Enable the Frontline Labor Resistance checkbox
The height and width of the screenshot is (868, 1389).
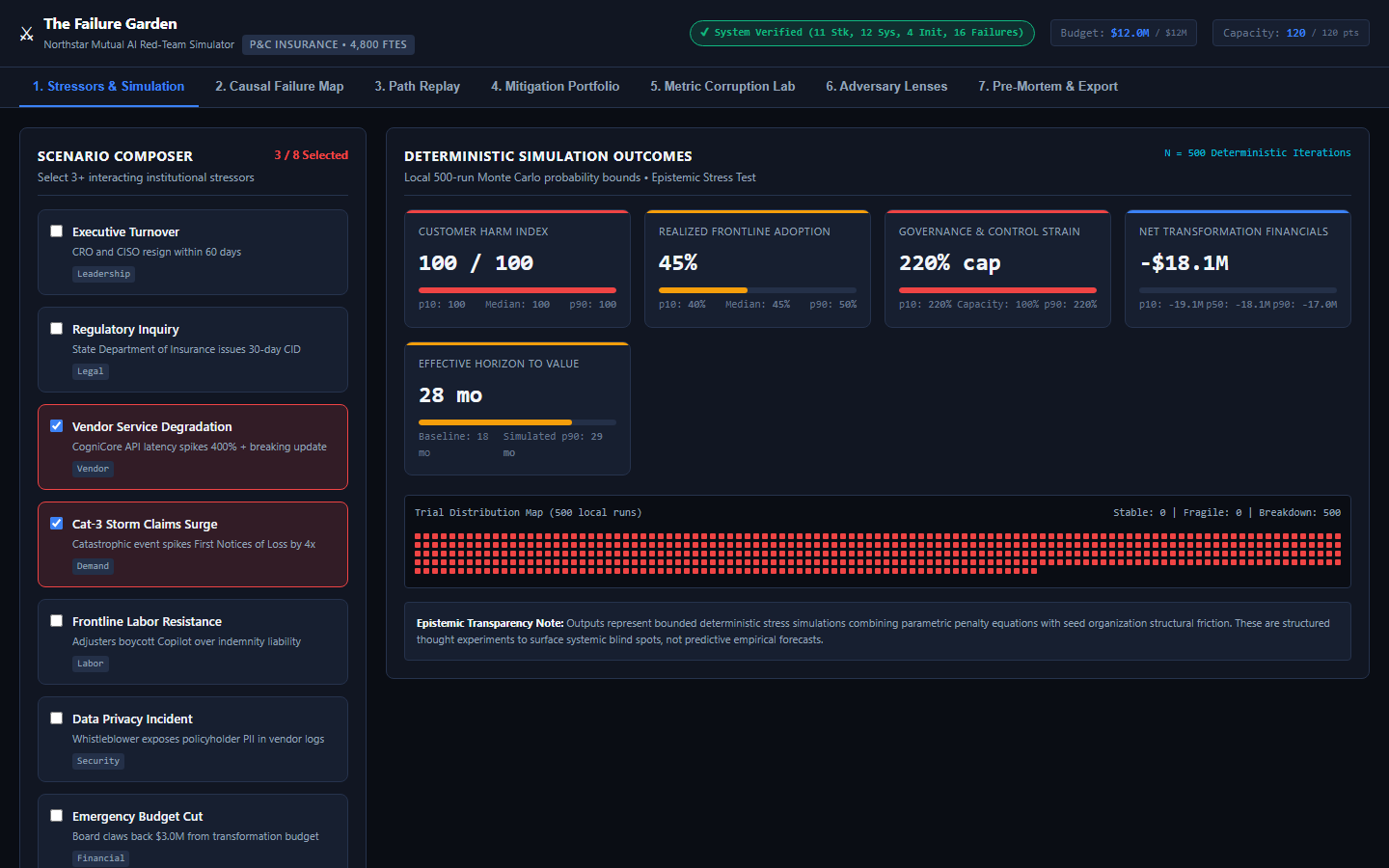[57, 621]
